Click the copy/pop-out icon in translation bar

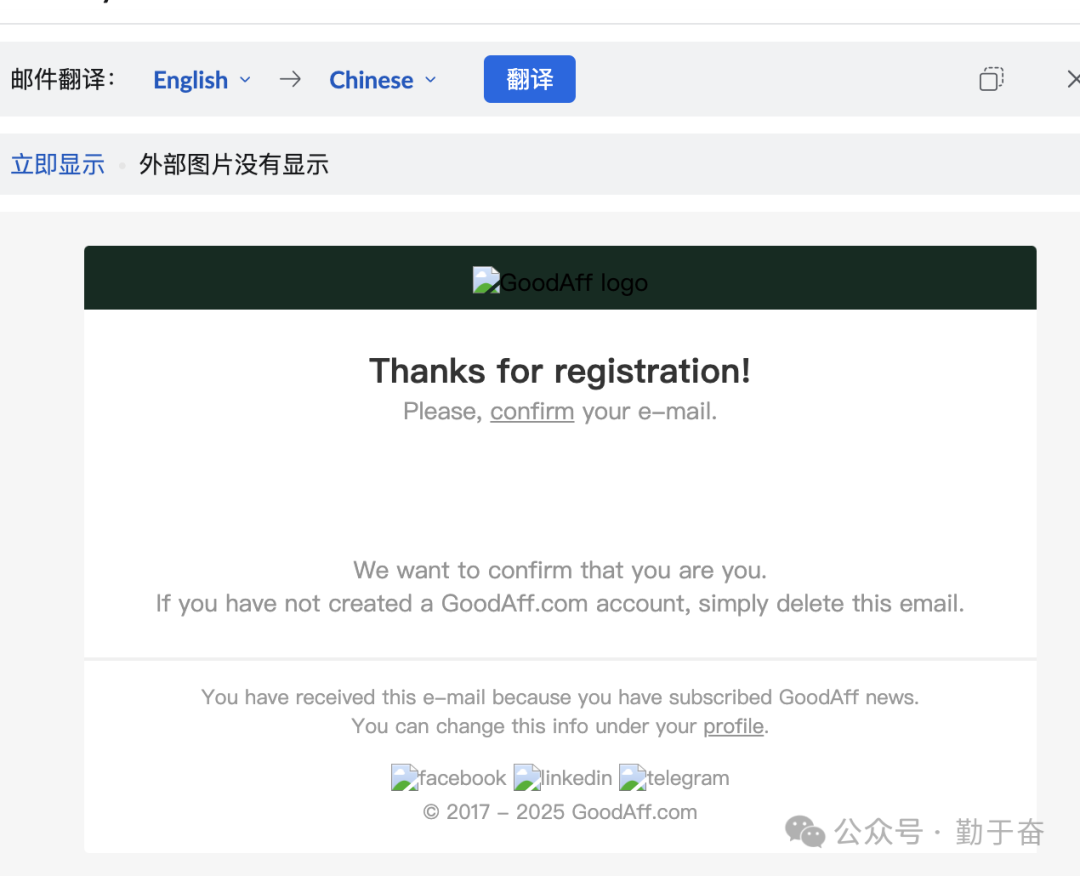coord(991,79)
